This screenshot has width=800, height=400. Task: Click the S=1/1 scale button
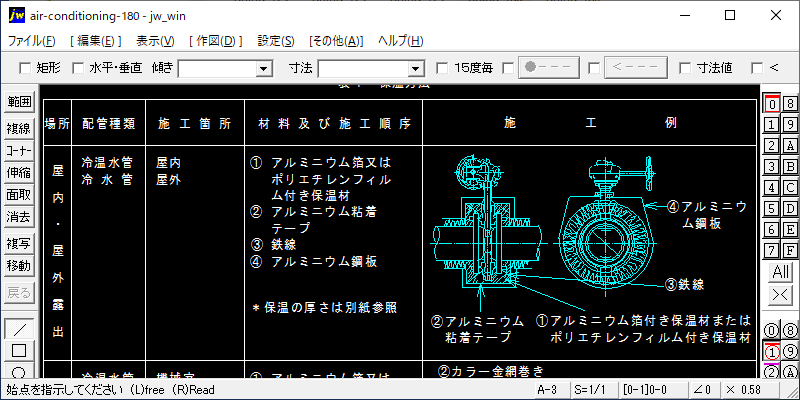(x=593, y=390)
